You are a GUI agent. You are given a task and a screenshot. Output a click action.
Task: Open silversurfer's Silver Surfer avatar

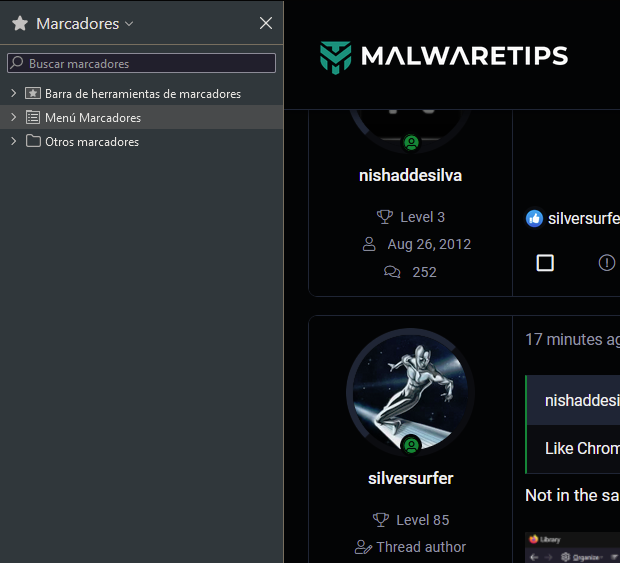click(x=410, y=392)
